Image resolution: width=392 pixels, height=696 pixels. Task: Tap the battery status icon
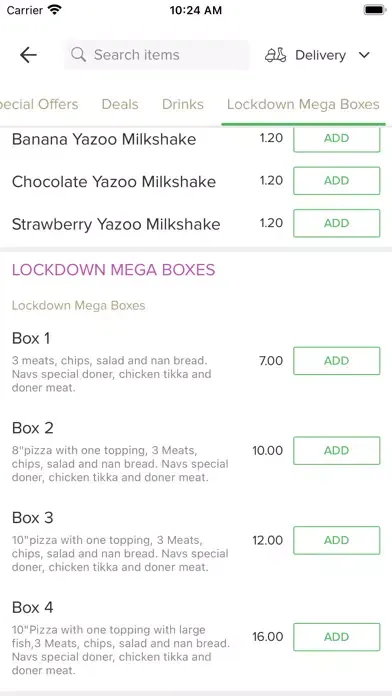click(375, 10)
